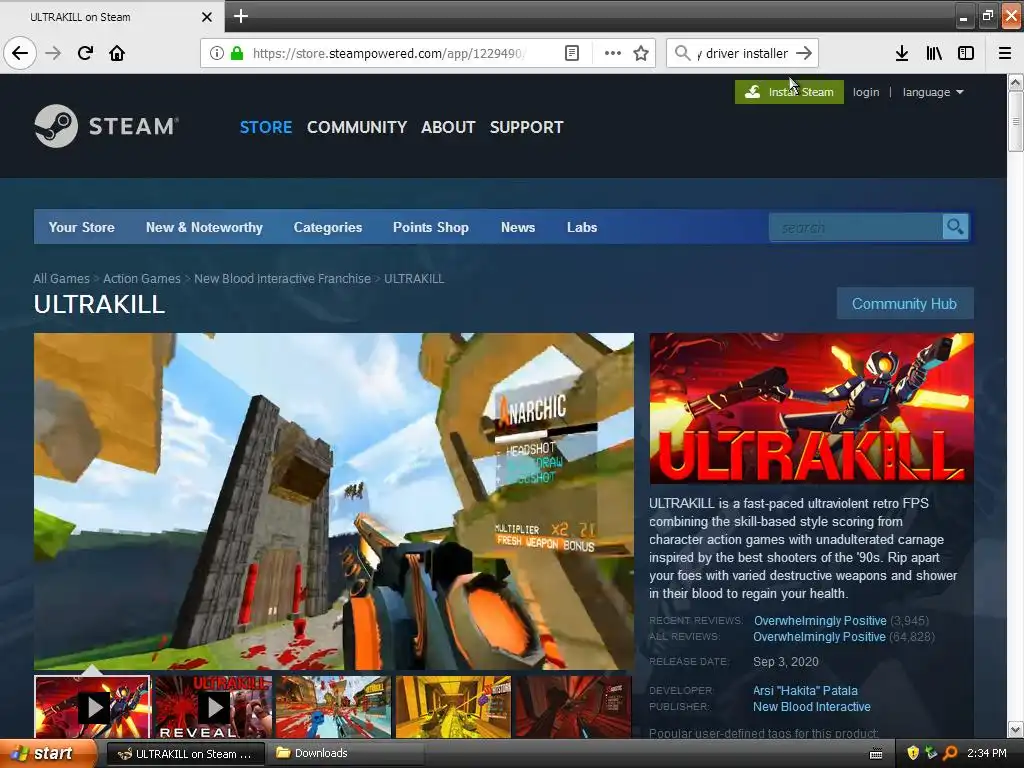Click the search bar magnifier icon
This screenshot has height=768, width=1024.
682,53
